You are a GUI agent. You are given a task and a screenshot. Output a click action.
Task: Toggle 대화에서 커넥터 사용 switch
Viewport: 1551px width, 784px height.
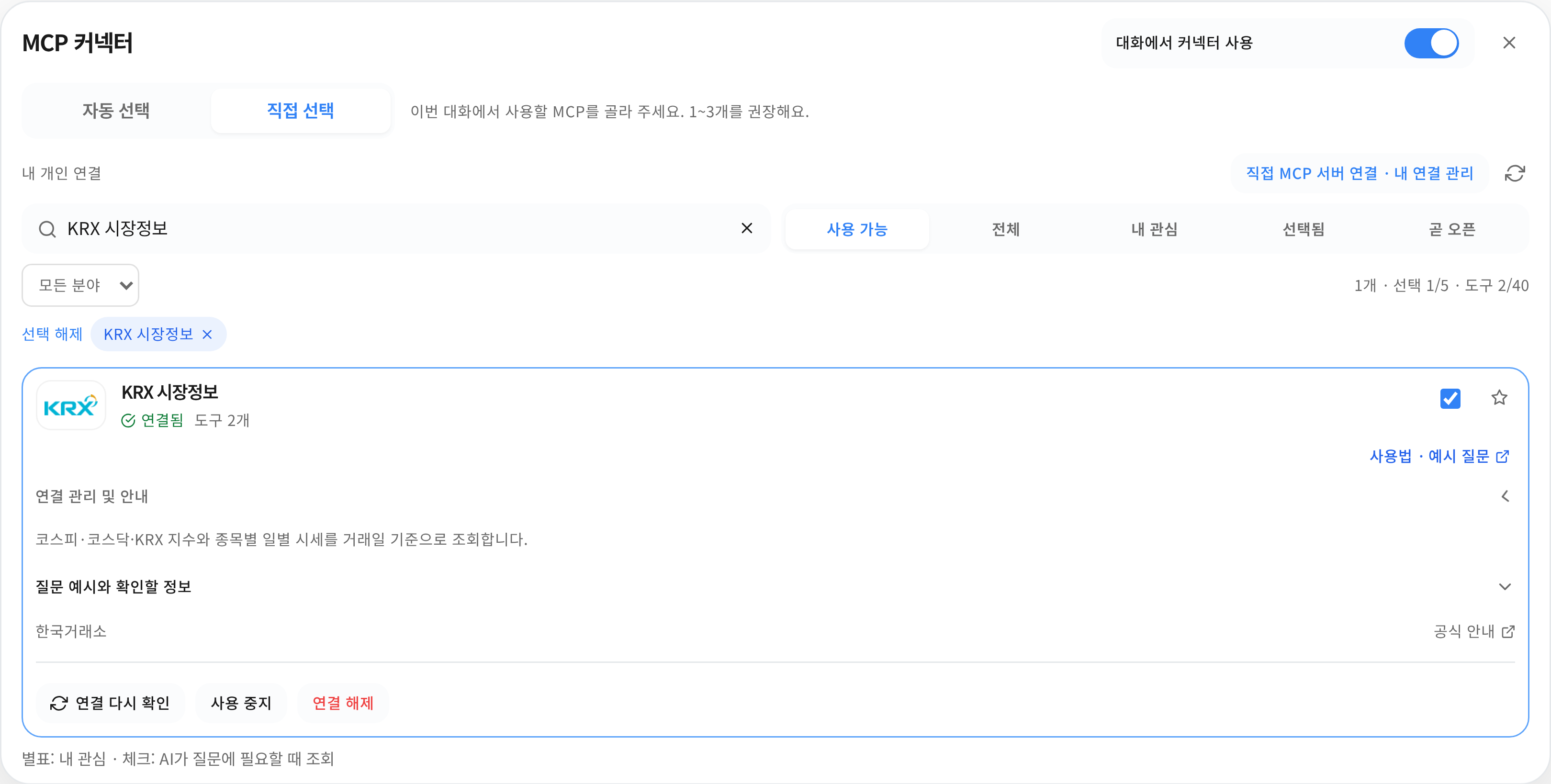tap(1431, 44)
